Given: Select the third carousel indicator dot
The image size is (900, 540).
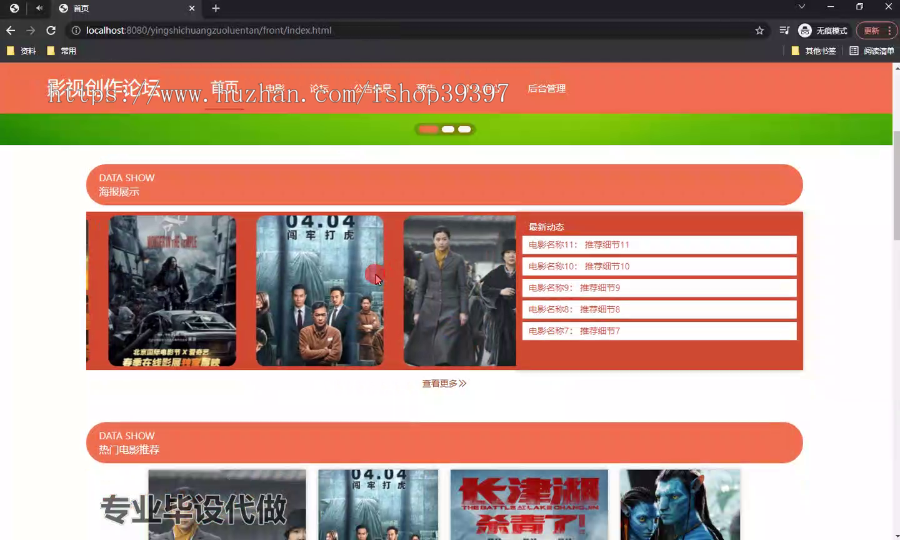Looking at the screenshot, I should pos(464,129).
